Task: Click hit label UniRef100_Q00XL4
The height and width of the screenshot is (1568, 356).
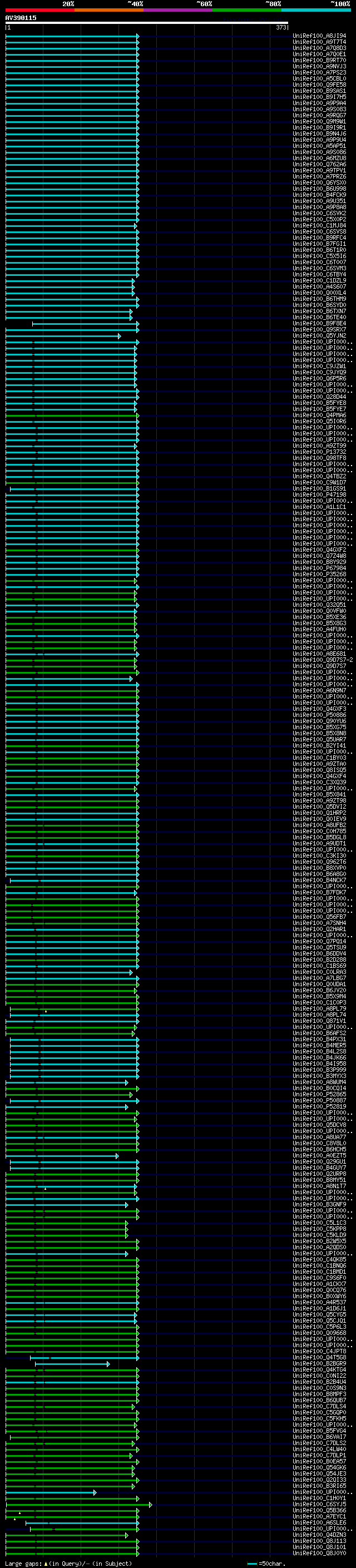Action: 319,293
